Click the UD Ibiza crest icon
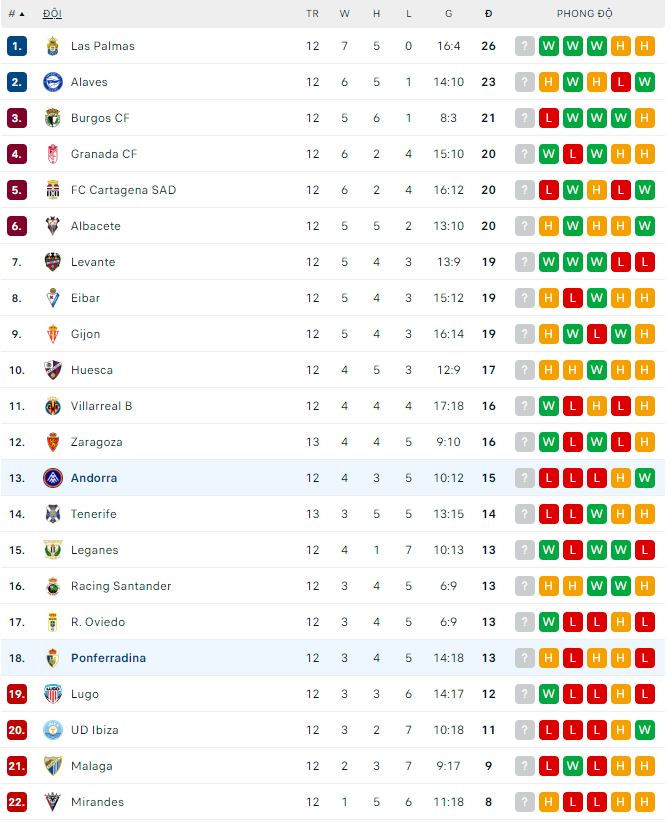This screenshot has width=672, height=823. (x=53, y=730)
